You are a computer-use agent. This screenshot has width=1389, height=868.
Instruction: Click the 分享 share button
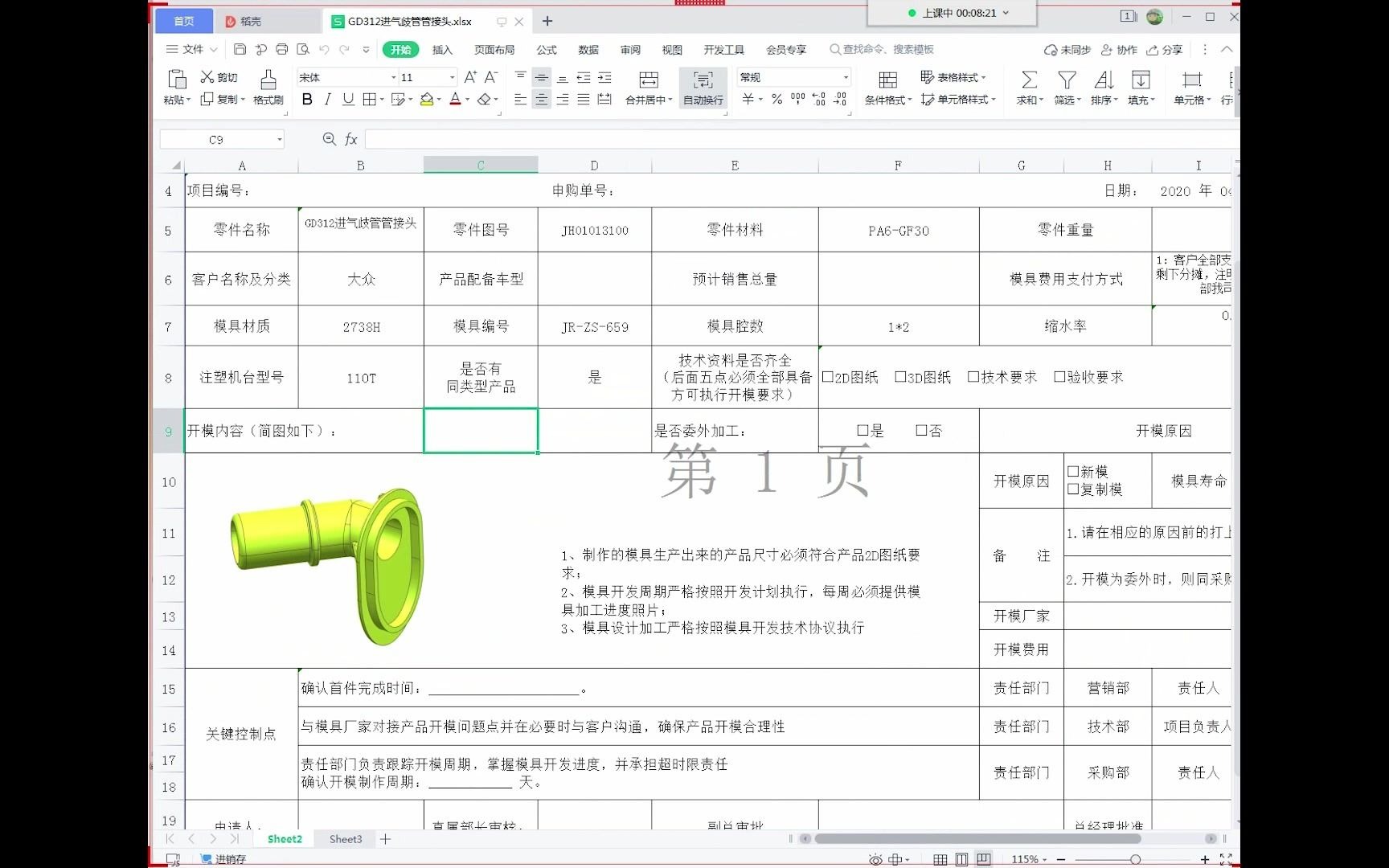pyautogui.click(x=1165, y=49)
